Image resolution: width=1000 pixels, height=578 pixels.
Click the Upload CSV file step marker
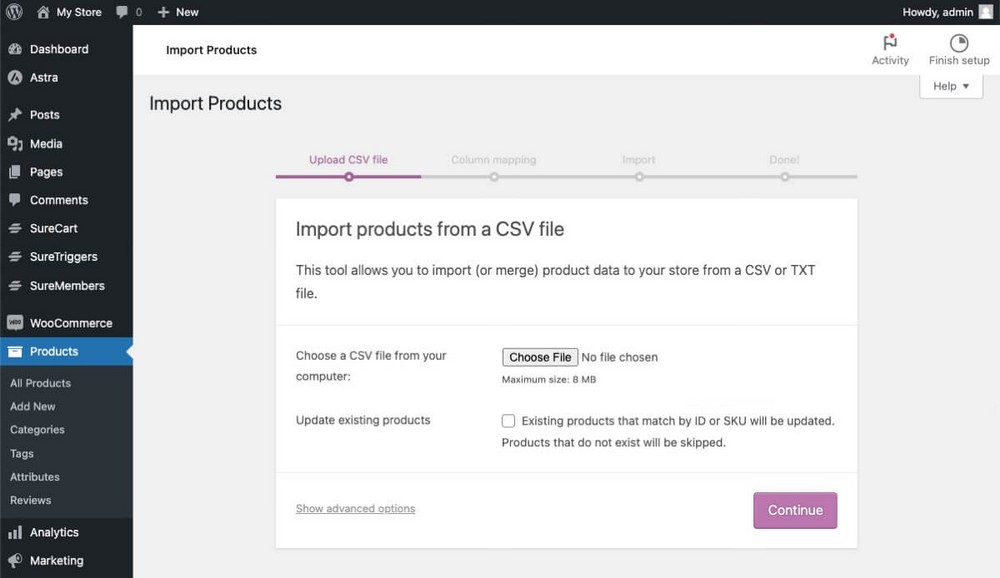(349, 177)
